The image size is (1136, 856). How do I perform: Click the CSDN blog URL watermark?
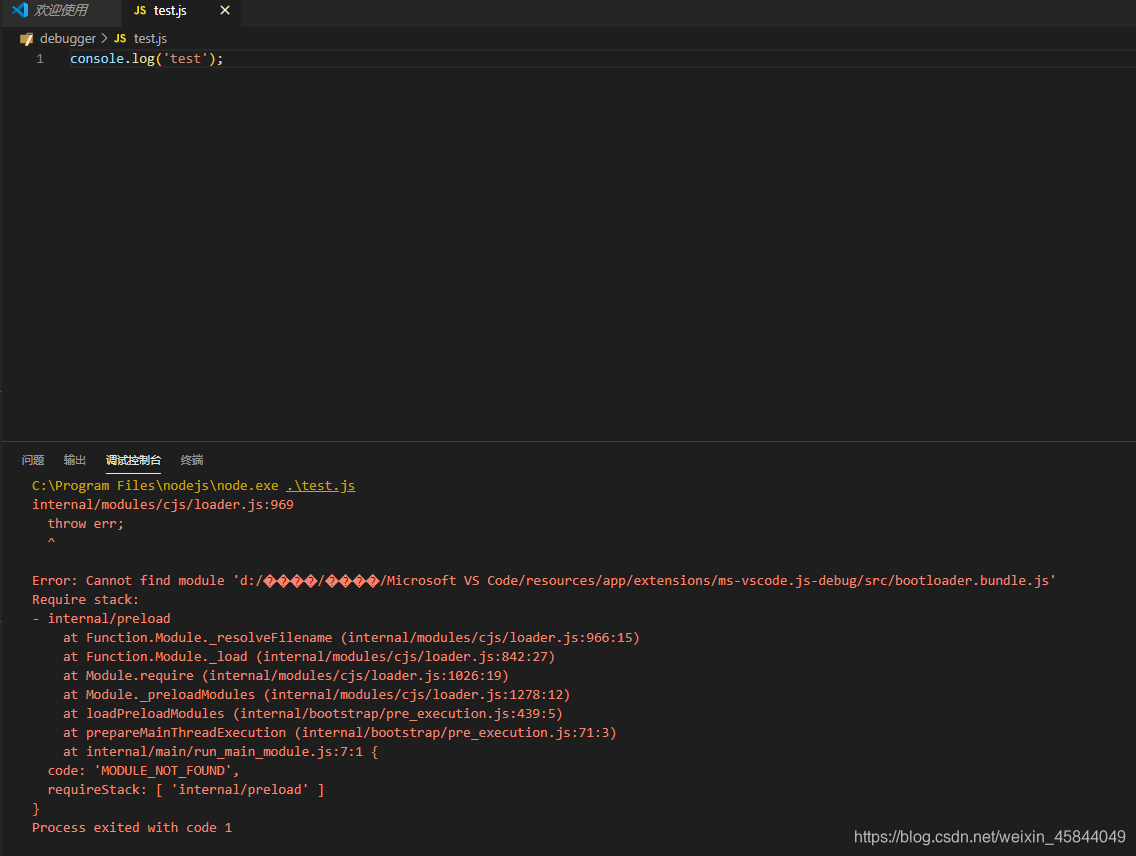[x=988, y=836]
